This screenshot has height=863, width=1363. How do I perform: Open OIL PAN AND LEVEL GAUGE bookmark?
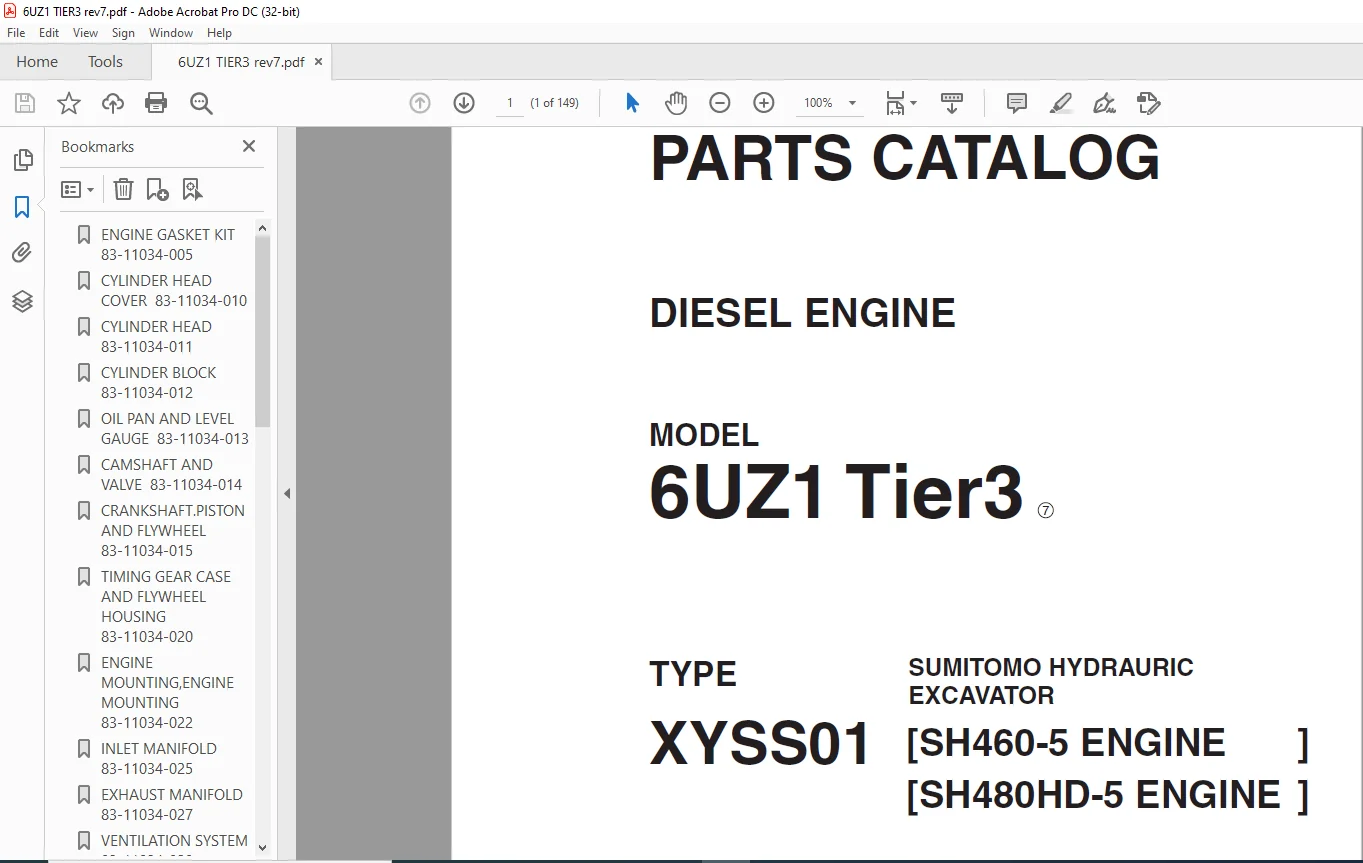175,428
